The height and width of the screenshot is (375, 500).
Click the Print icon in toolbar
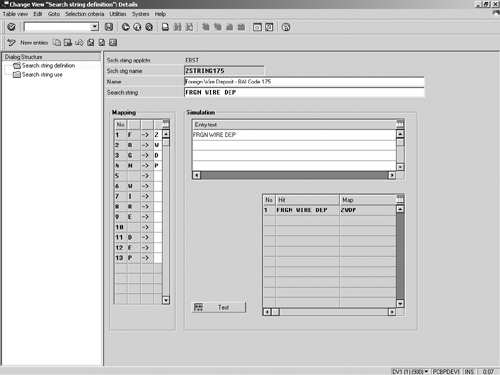tap(165, 27)
